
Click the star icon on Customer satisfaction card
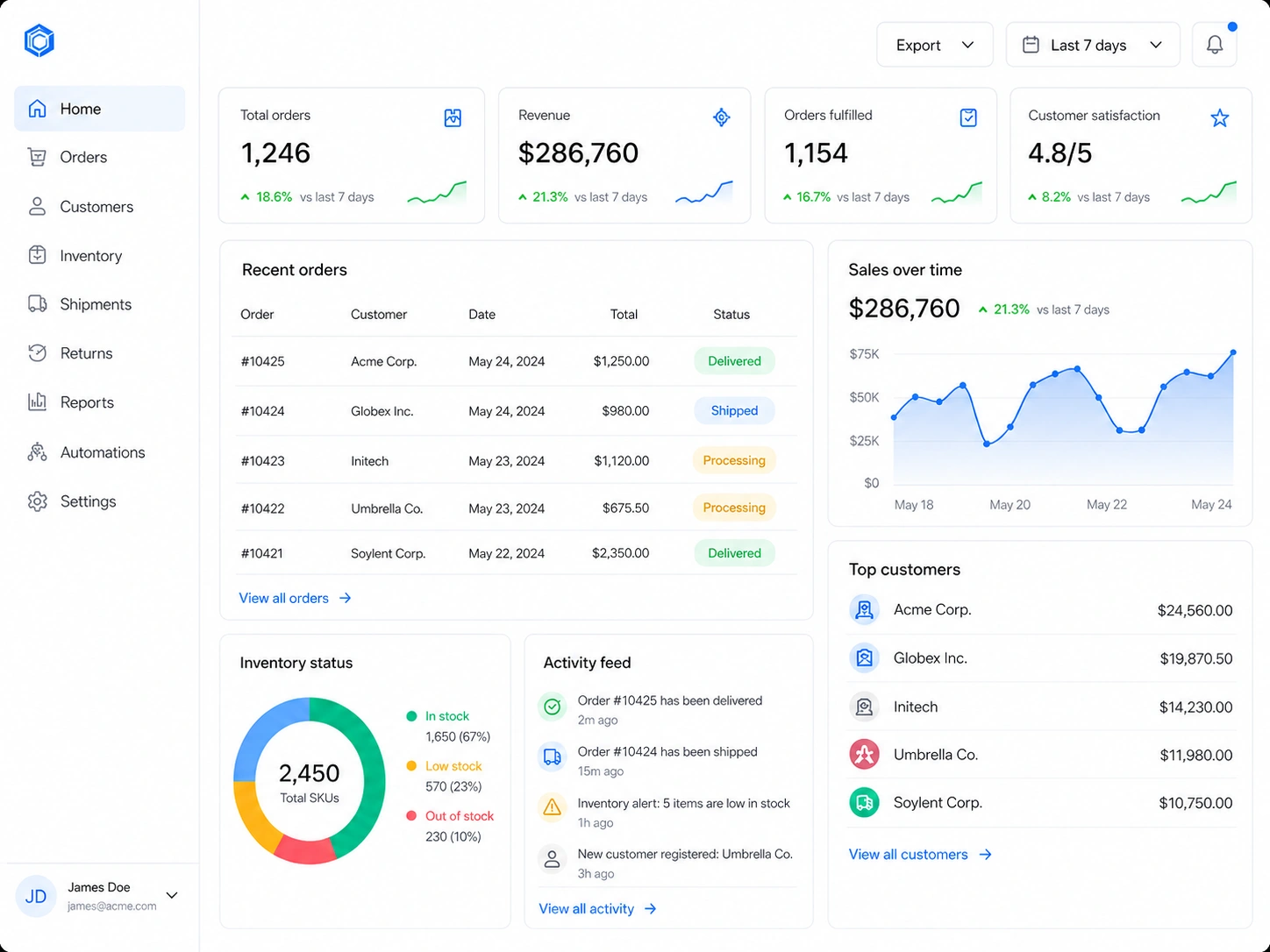coord(1219,117)
